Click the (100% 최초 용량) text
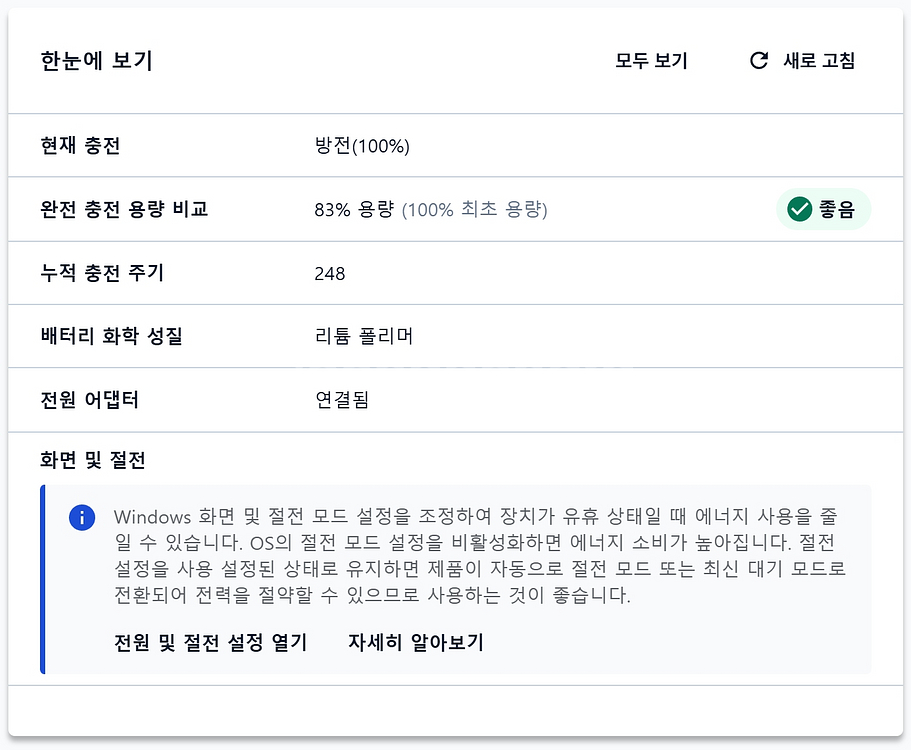 475,209
